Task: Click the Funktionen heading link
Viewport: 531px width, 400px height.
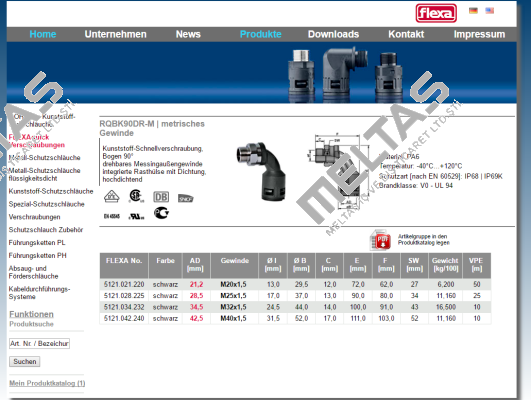Action: click(x=31, y=314)
